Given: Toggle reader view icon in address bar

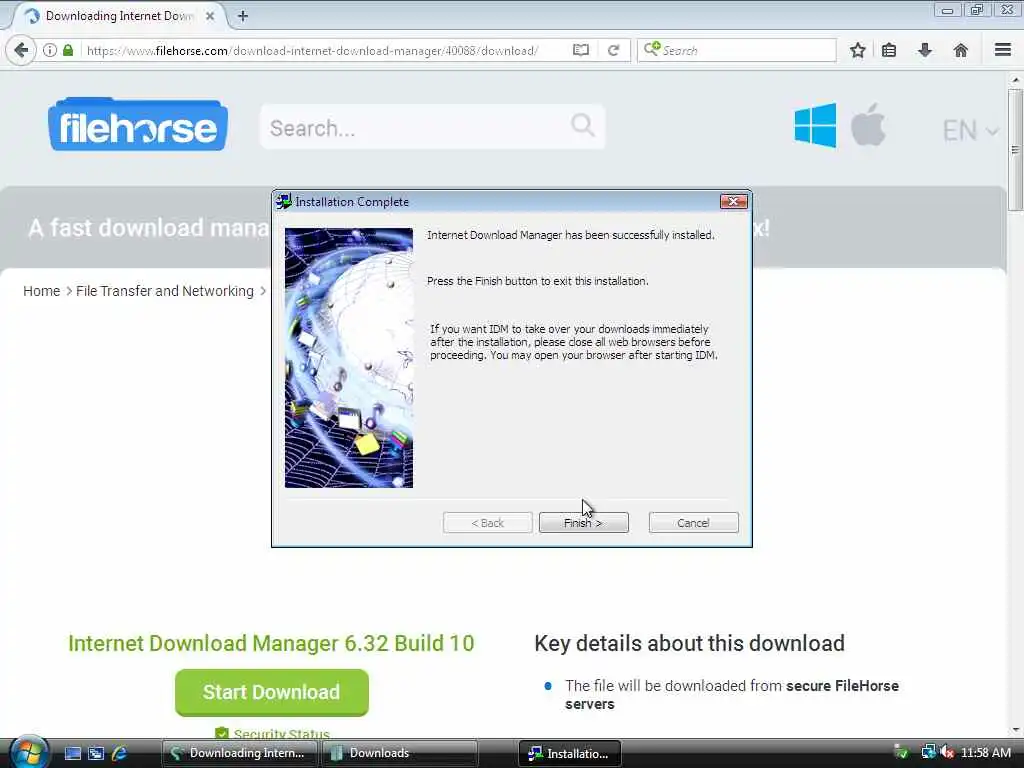Looking at the screenshot, I should point(581,50).
